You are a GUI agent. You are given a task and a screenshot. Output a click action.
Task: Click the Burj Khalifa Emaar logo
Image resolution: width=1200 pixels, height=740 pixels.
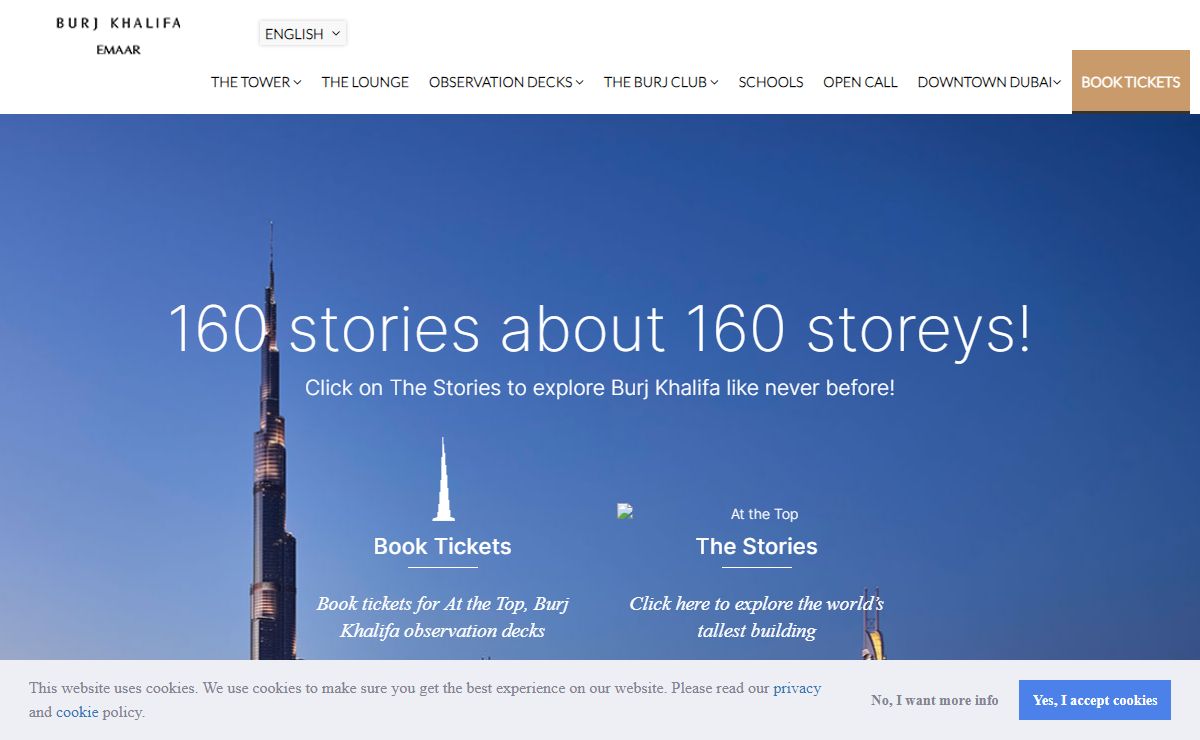[118, 36]
